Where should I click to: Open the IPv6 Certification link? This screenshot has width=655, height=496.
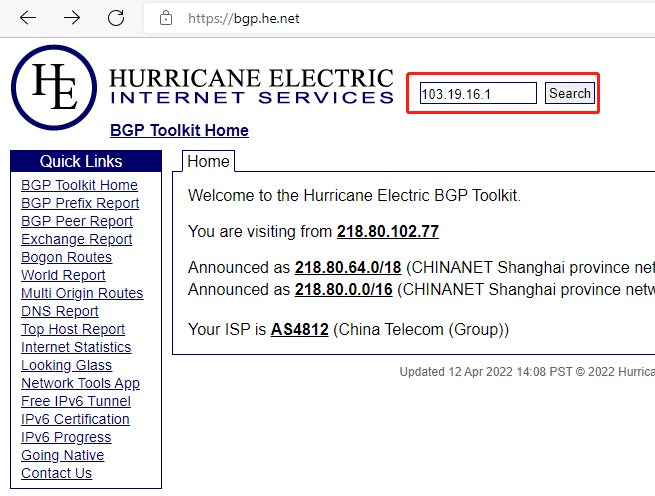(75, 419)
